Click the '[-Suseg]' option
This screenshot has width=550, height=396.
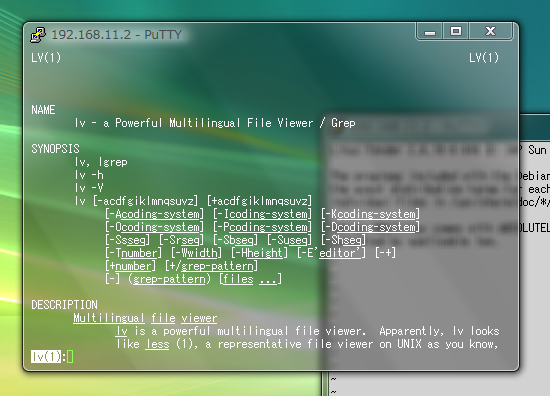coord(289,240)
